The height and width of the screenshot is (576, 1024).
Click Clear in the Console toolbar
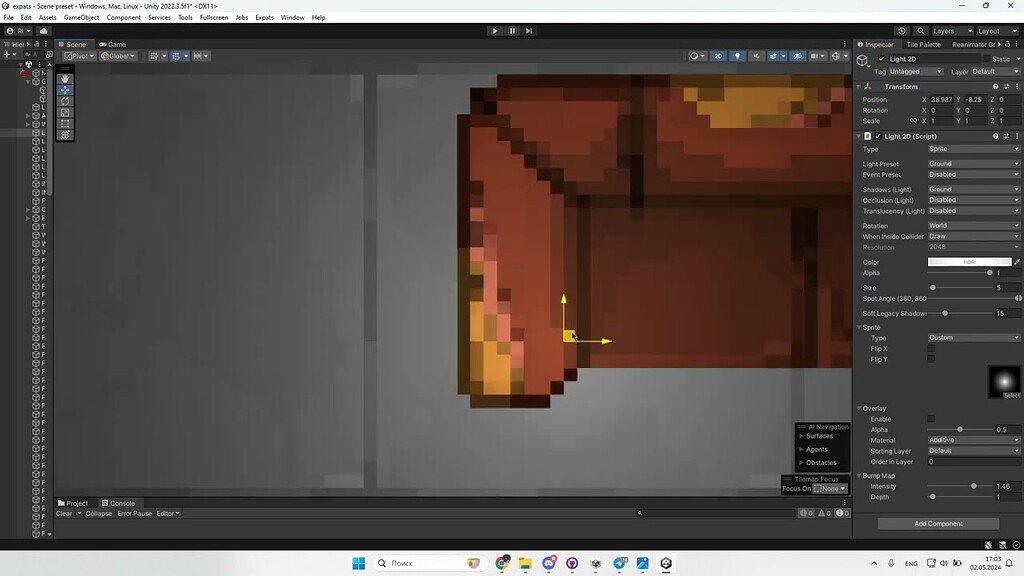(66, 513)
